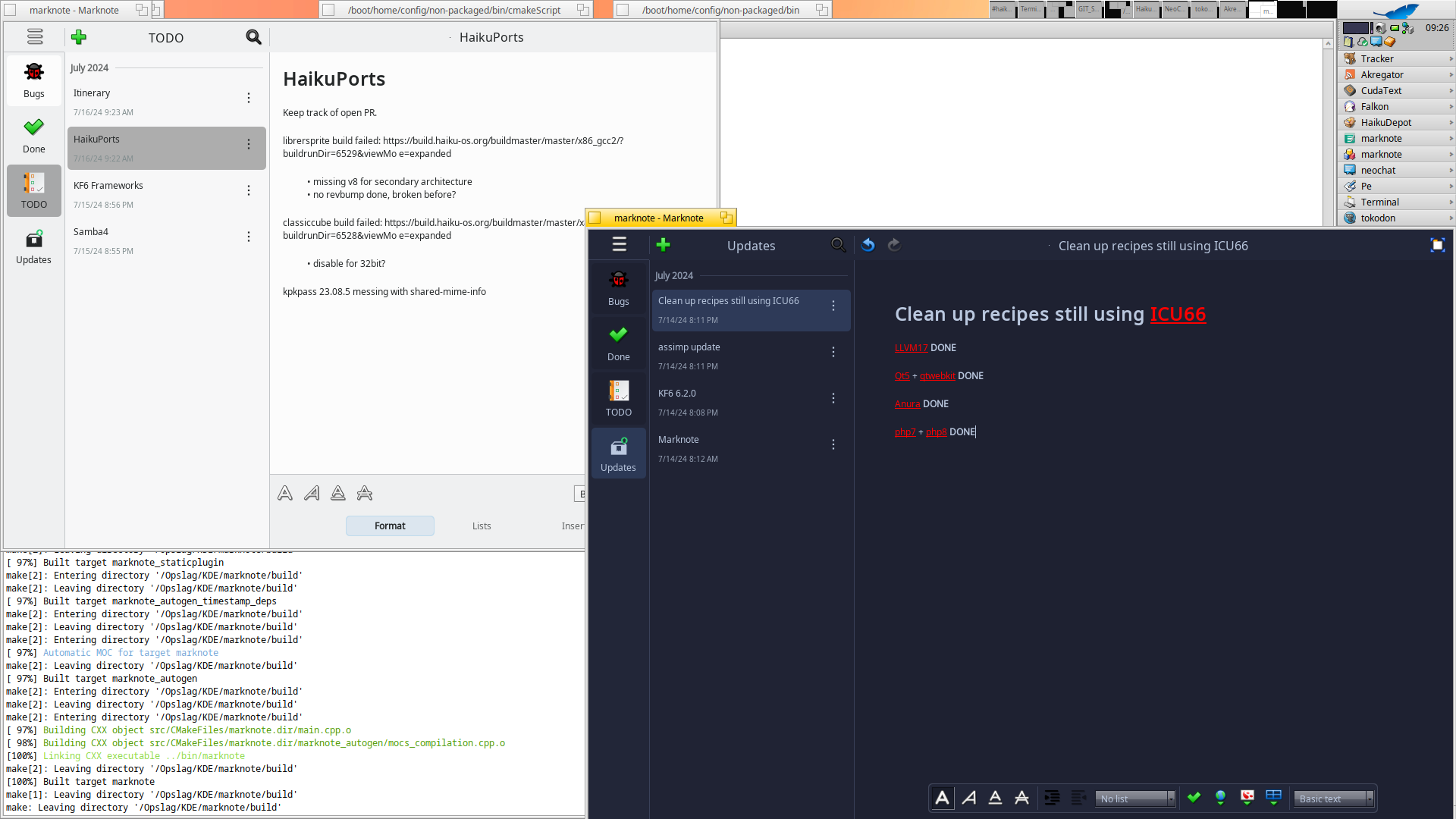1456x819 pixels.
Task: Insert image from dark toolbar
Action: [x=1247, y=798]
